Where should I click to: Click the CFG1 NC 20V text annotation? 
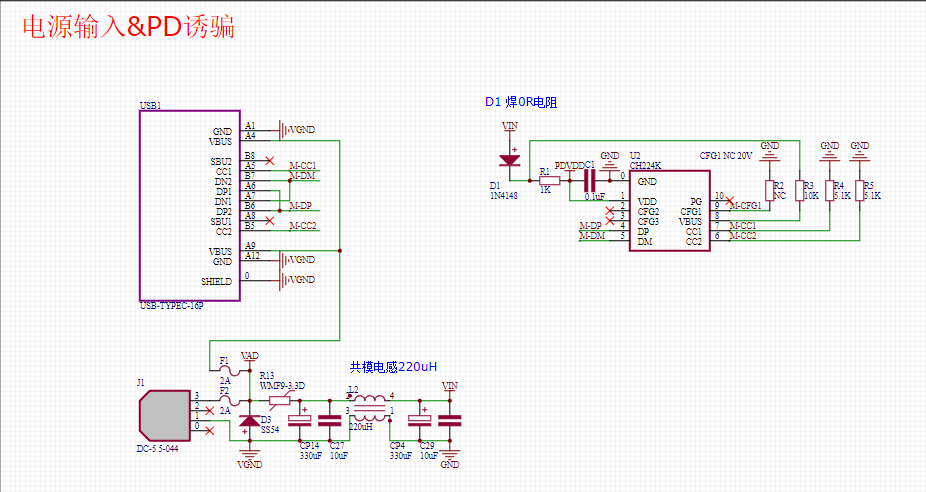click(x=727, y=156)
